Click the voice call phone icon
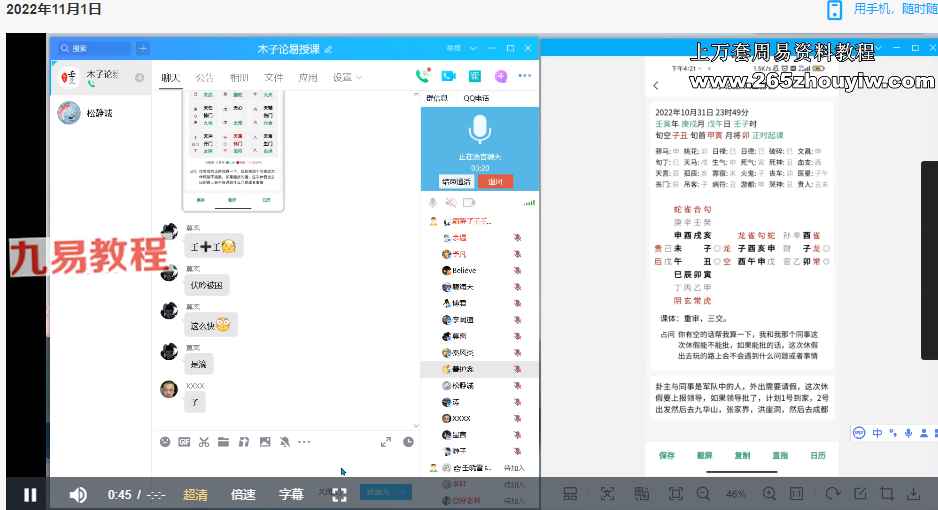The width and height of the screenshot is (938, 510). (423, 76)
